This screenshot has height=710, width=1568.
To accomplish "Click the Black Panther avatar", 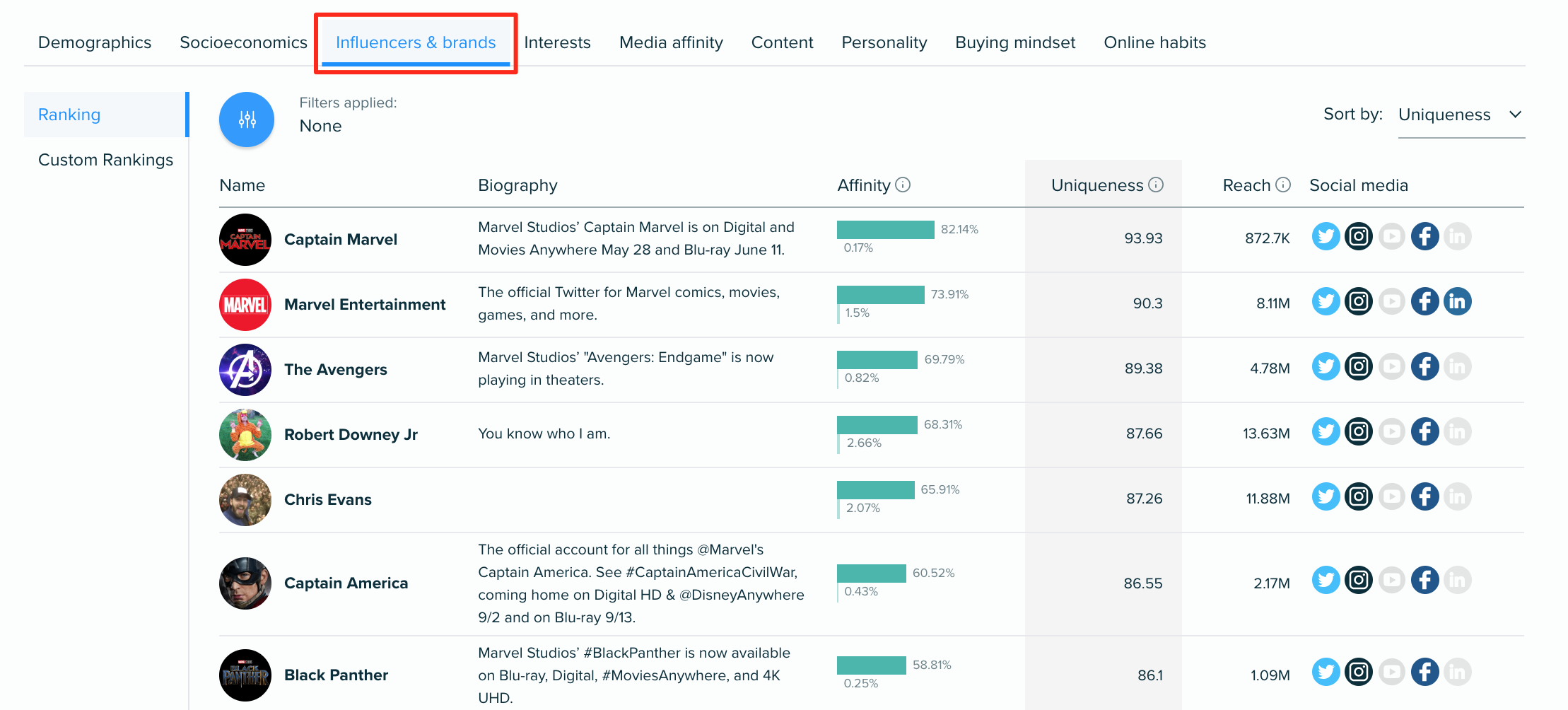I will 245,675.
